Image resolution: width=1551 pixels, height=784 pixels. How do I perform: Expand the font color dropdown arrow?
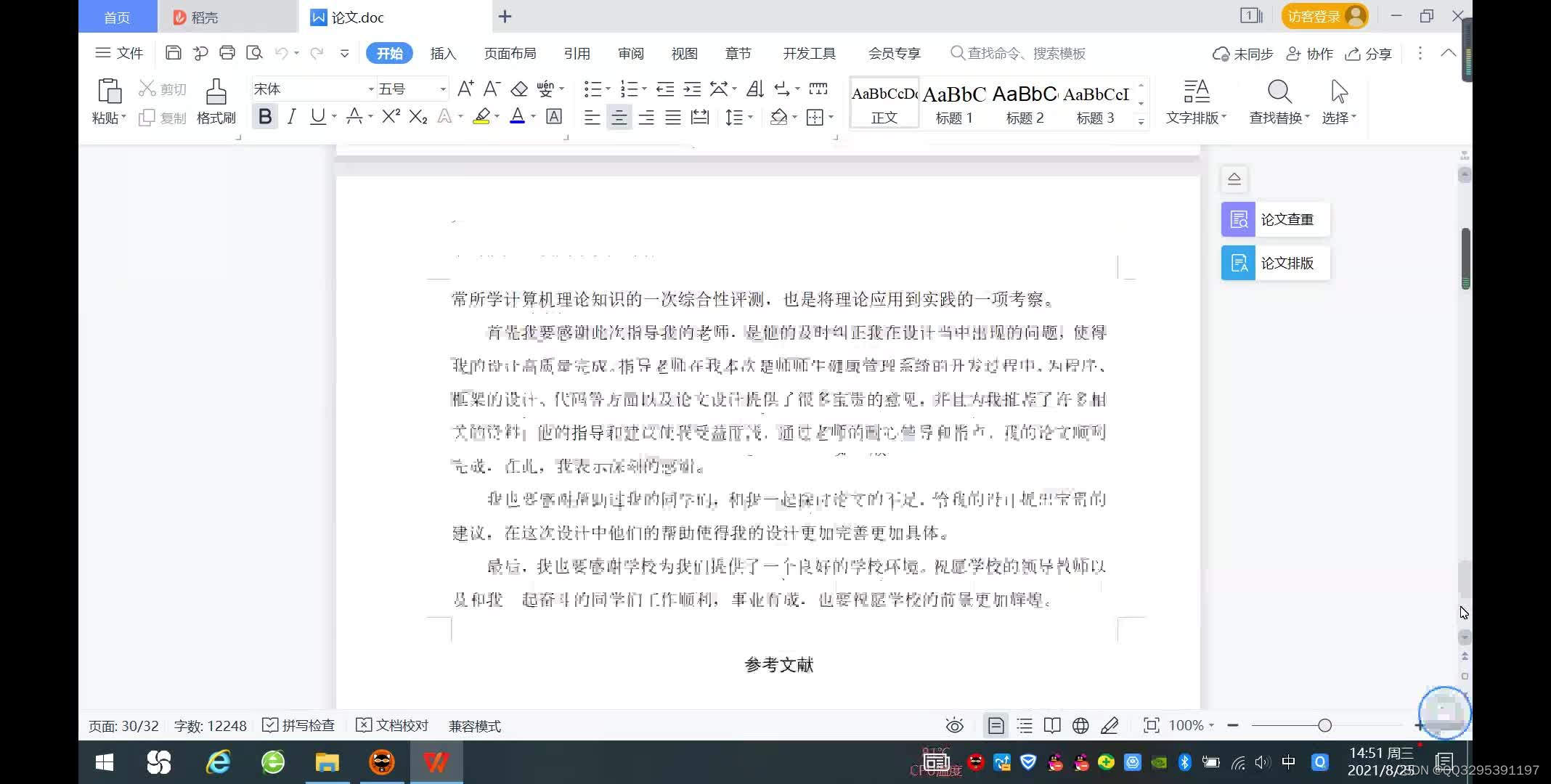534,116
